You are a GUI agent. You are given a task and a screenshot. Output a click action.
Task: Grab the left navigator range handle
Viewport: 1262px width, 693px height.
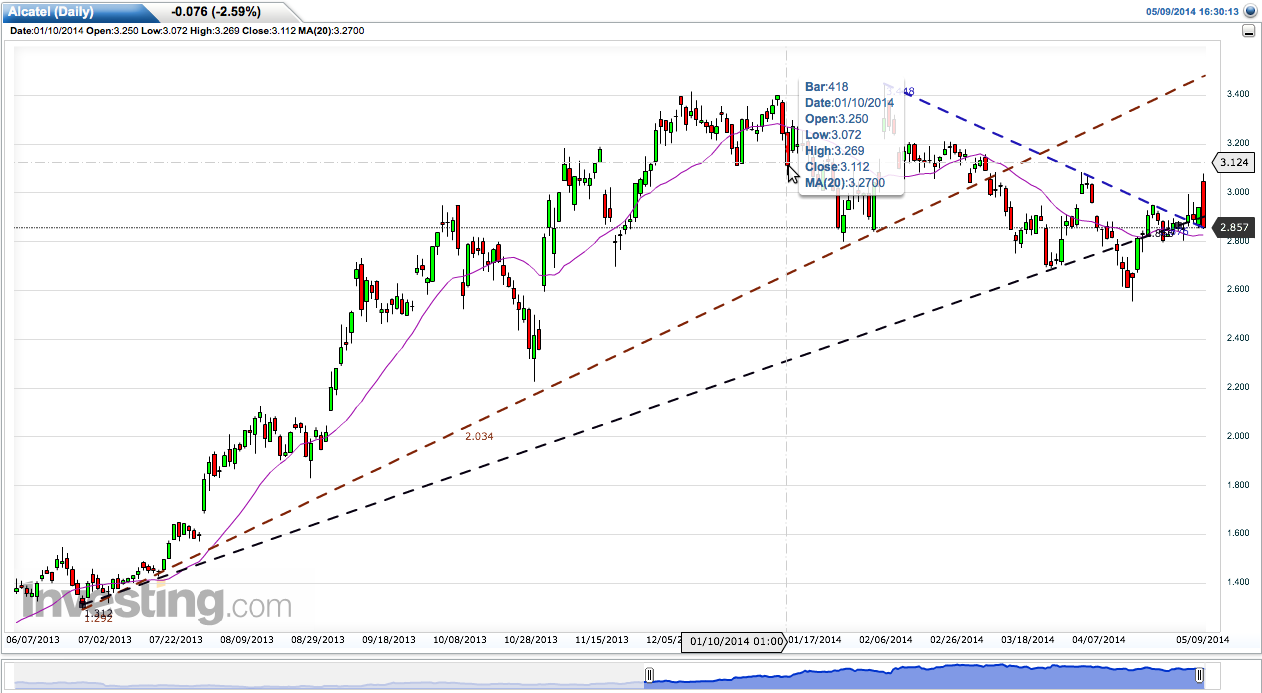tap(650, 676)
